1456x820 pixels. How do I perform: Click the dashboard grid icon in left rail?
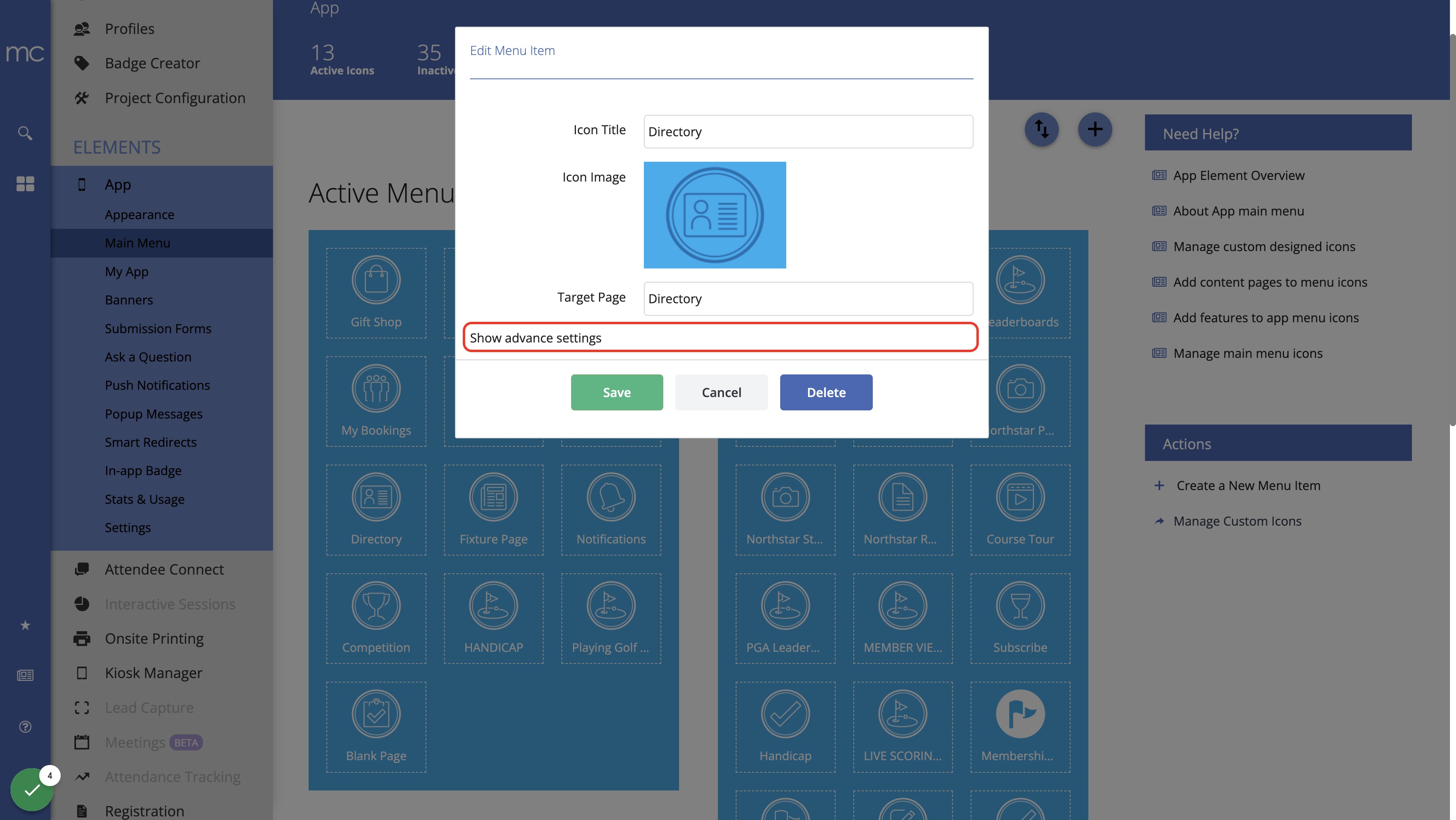(25, 184)
